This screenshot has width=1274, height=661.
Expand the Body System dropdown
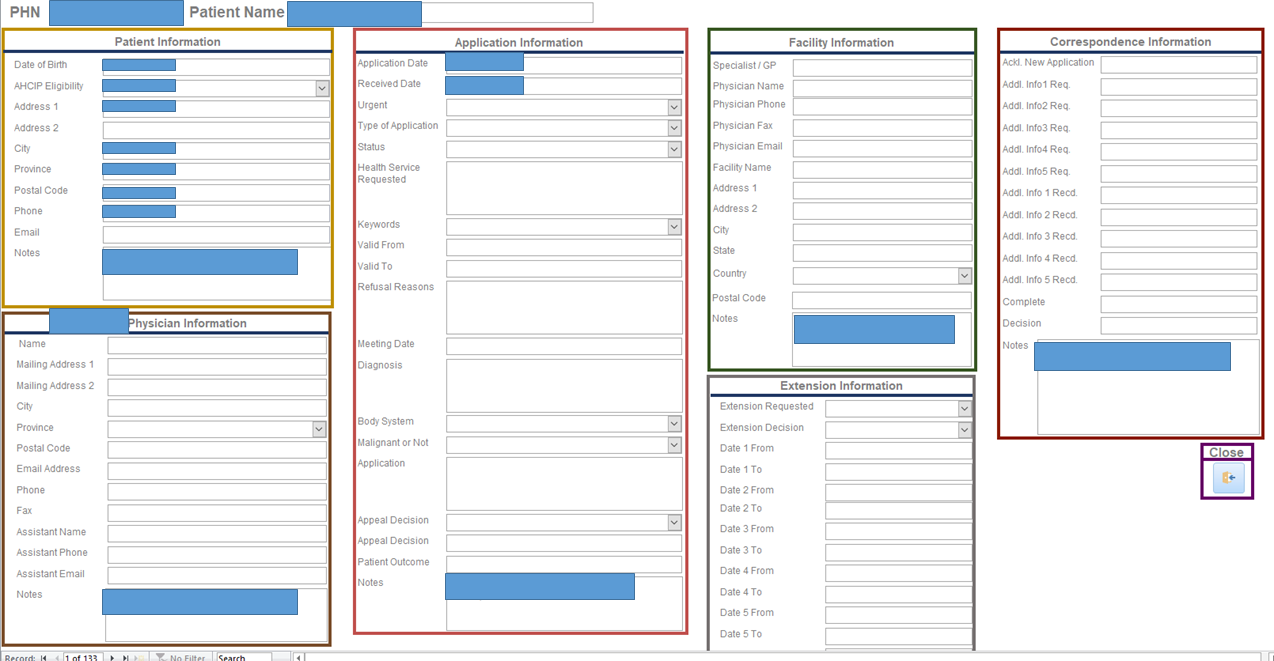click(x=674, y=424)
